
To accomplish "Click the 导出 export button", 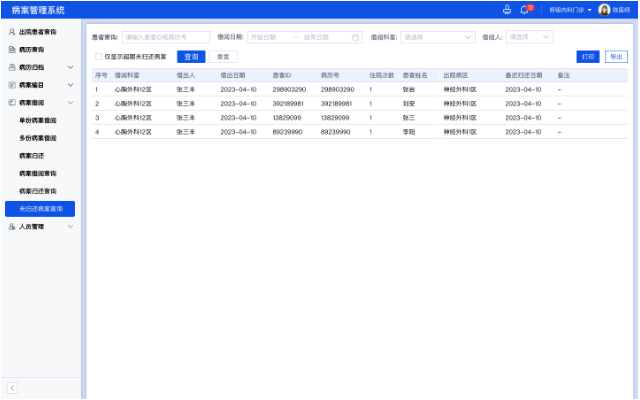I will click(x=616, y=57).
